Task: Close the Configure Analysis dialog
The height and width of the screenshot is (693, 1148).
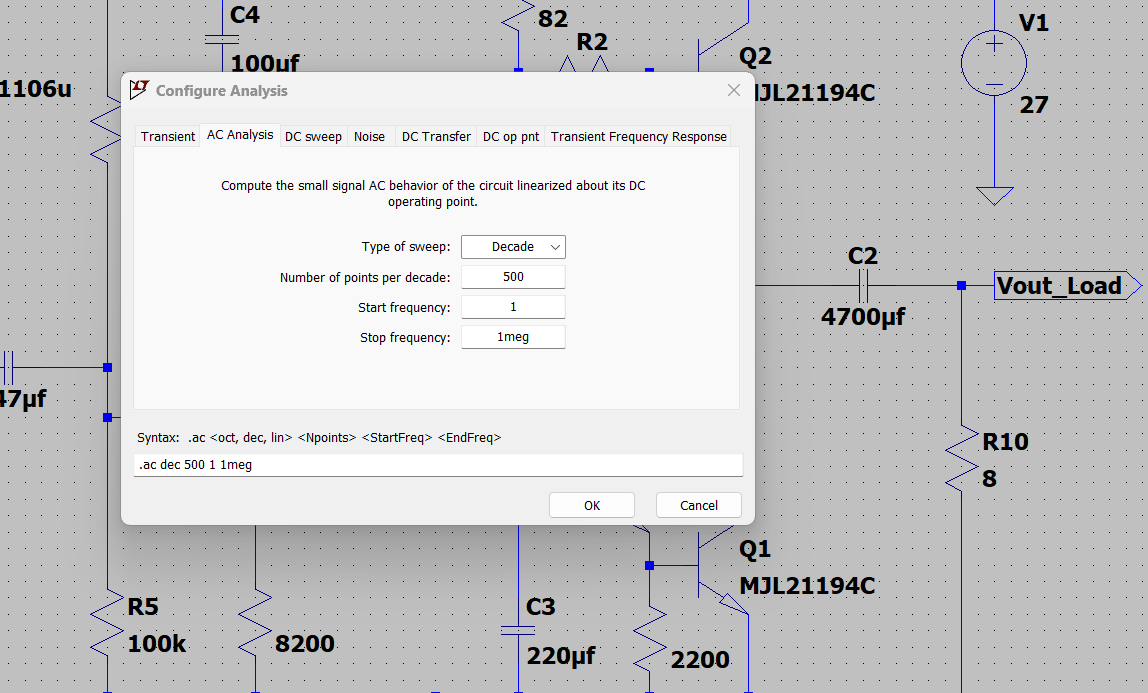Action: pyautogui.click(x=734, y=90)
